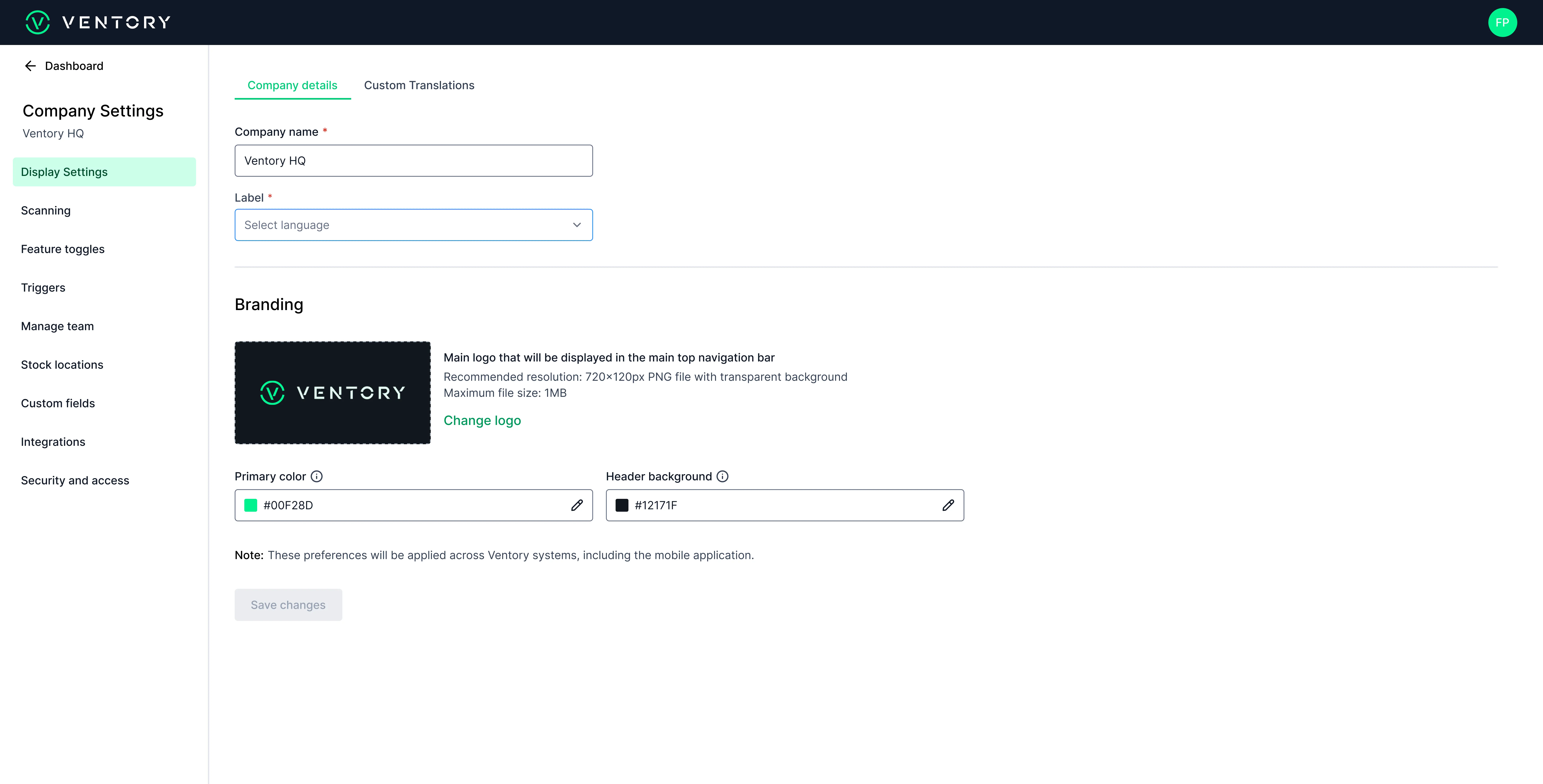Select the Company details tab
This screenshot has height=784, width=1543.
pyautogui.click(x=292, y=85)
